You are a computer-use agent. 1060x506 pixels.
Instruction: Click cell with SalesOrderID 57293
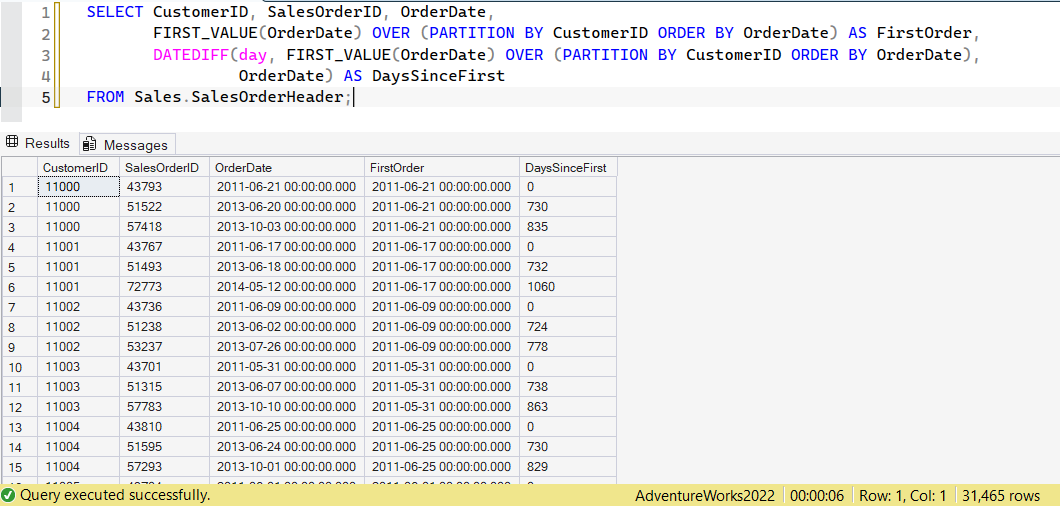(x=164, y=467)
